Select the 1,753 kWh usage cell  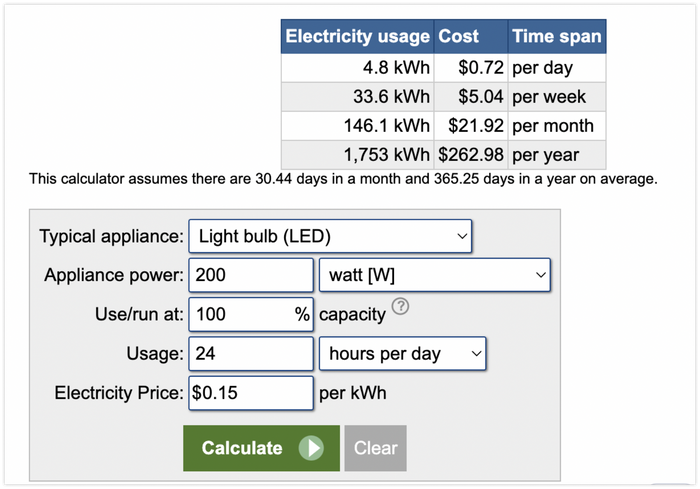358,155
